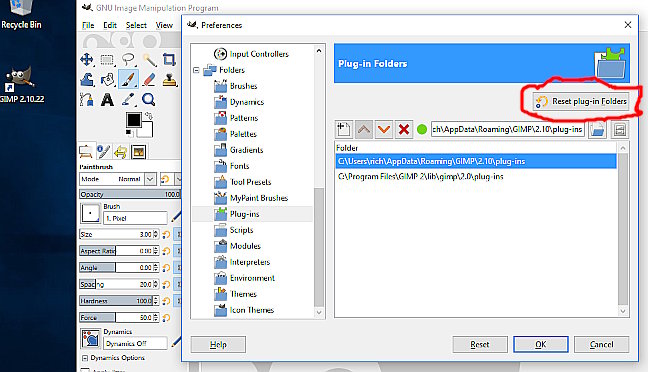Adjust the Hardness stepper arrows
The width and height of the screenshot is (648, 372).
[156, 301]
